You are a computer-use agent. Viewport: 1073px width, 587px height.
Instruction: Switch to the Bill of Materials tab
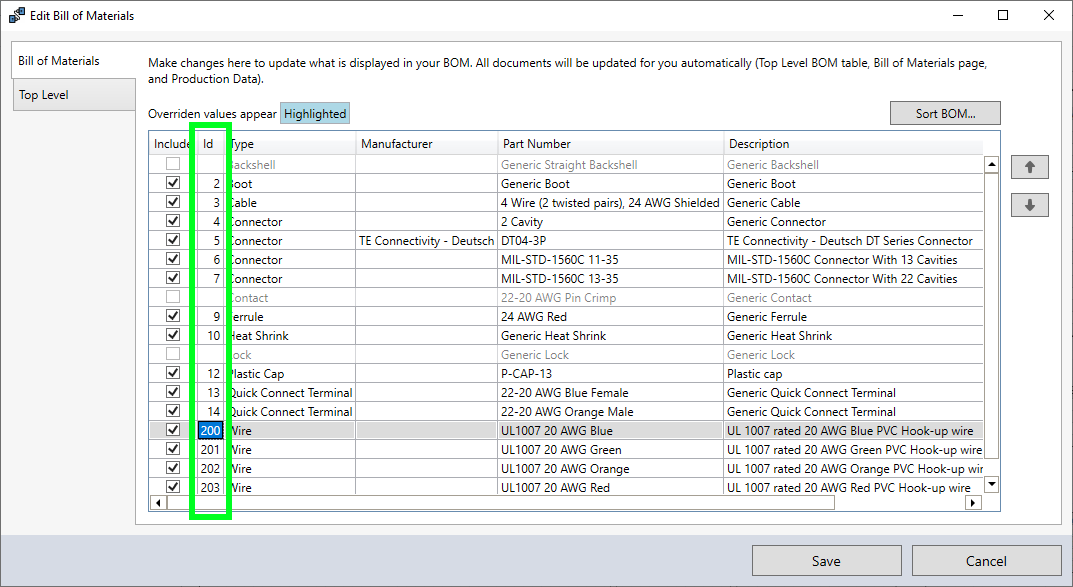pyautogui.click(x=73, y=61)
